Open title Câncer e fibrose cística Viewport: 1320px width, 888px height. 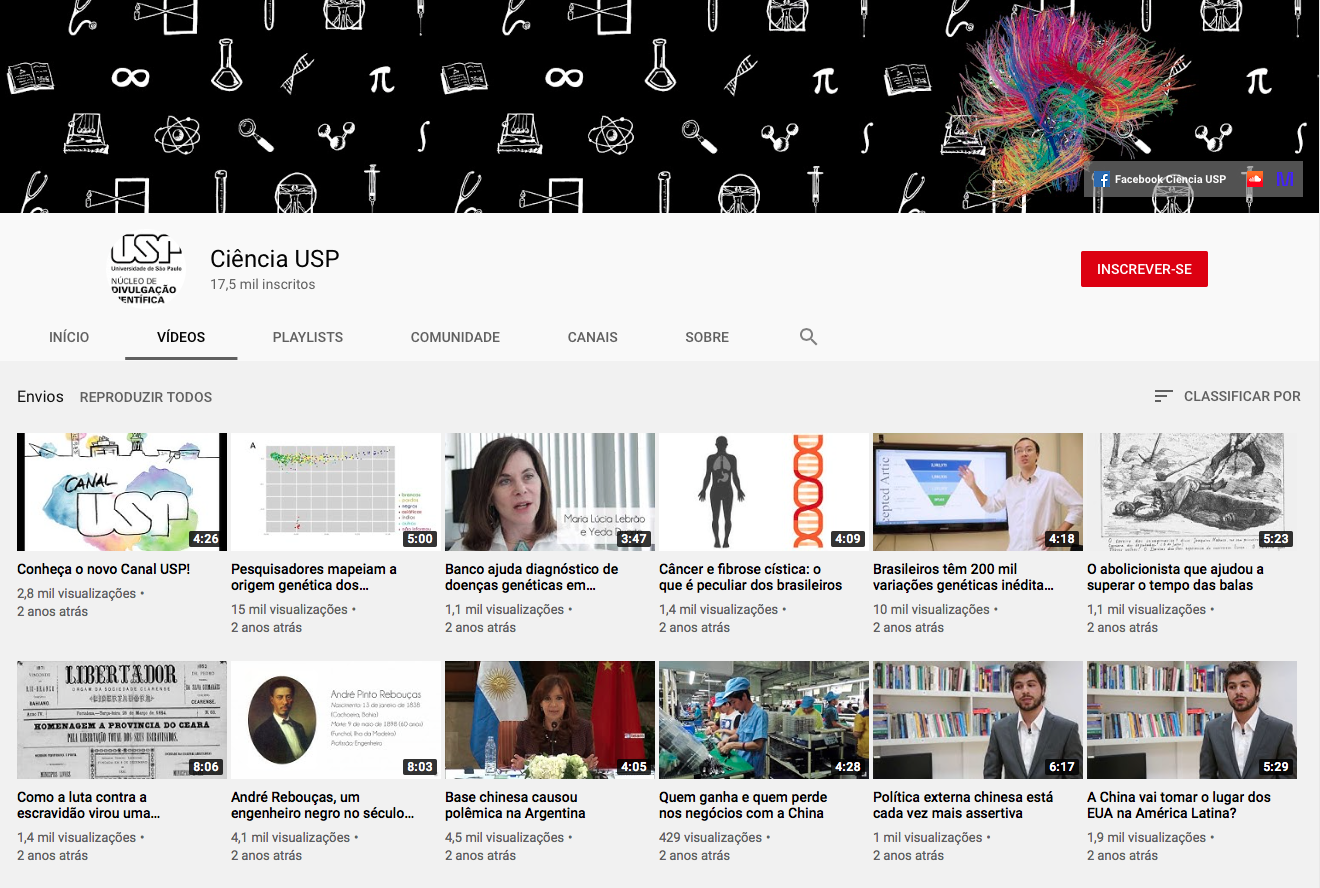tap(751, 577)
